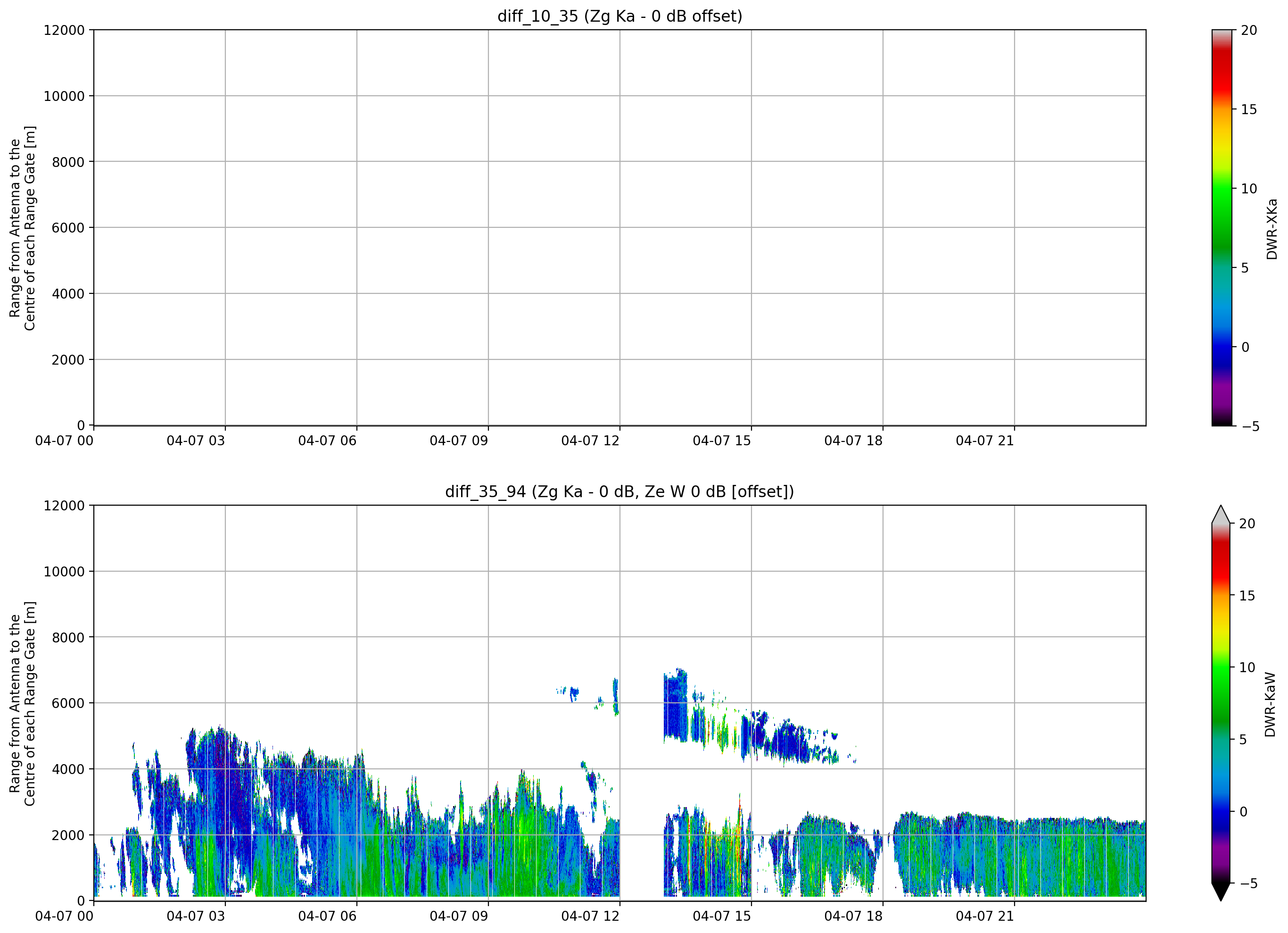This screenshot has width=1288, height=933.
Task: Click x-tick "04-07 12" under the diff_35_94 plot
Action: pyautogui.click(x=590, y=916)
